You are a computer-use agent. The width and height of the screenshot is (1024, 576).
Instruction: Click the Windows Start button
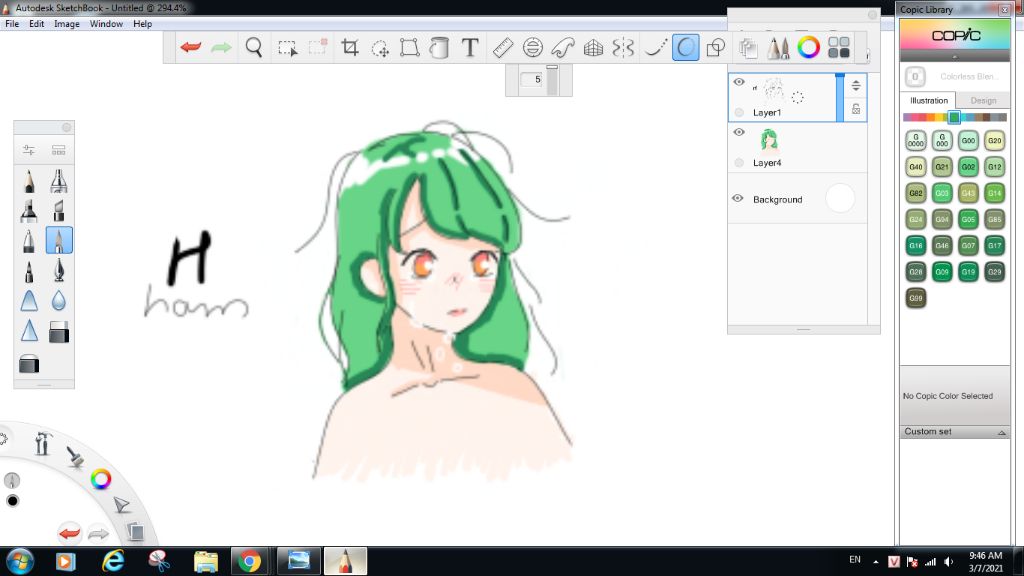[20, 561]
